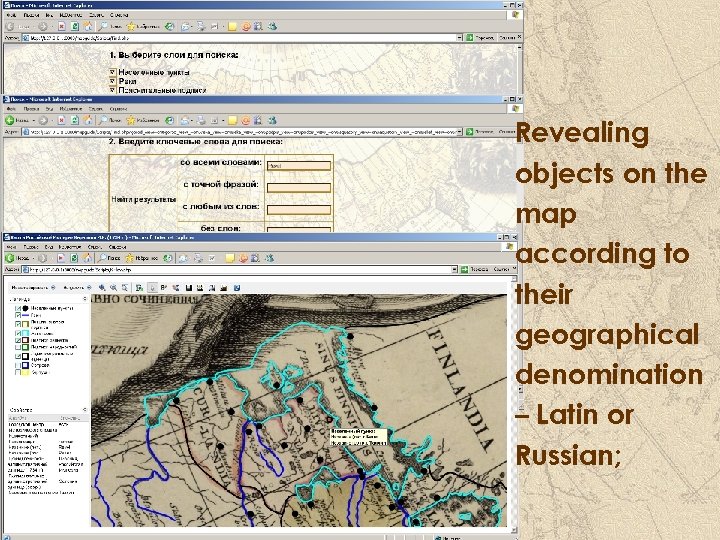This screenshot has height=540, width=720.
Task: Enable unchecked yellow swatch layer in legend
Action: coord(18,372)
